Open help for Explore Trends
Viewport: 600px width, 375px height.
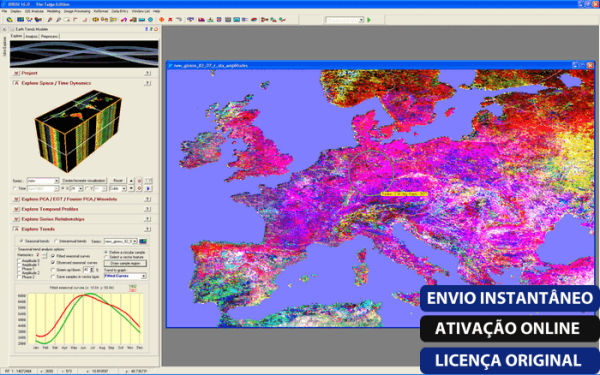(x=148, y=229)
